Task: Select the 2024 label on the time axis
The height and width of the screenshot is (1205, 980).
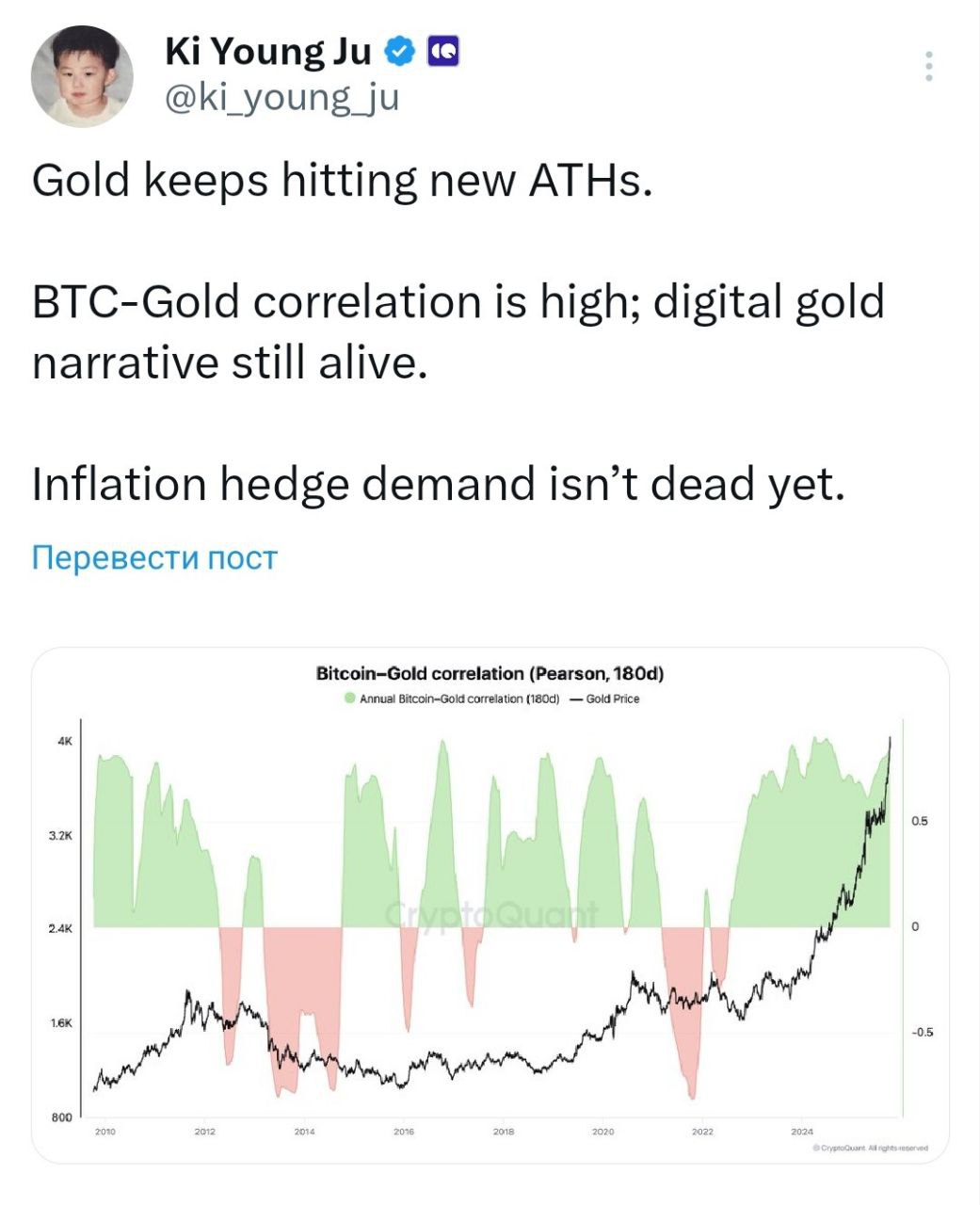Action: pos(801,1132)
